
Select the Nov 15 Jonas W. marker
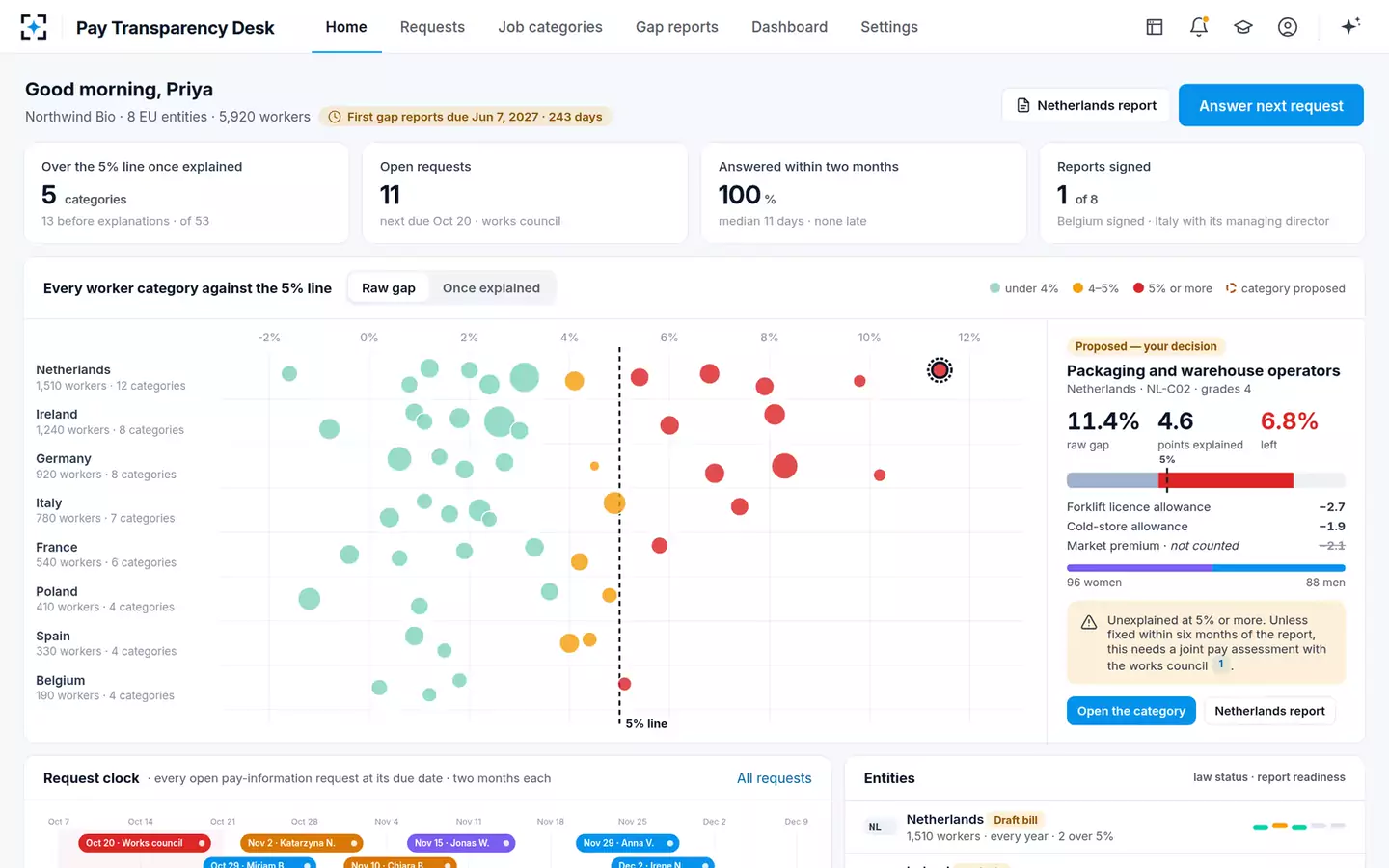click(x=461, y=843)
